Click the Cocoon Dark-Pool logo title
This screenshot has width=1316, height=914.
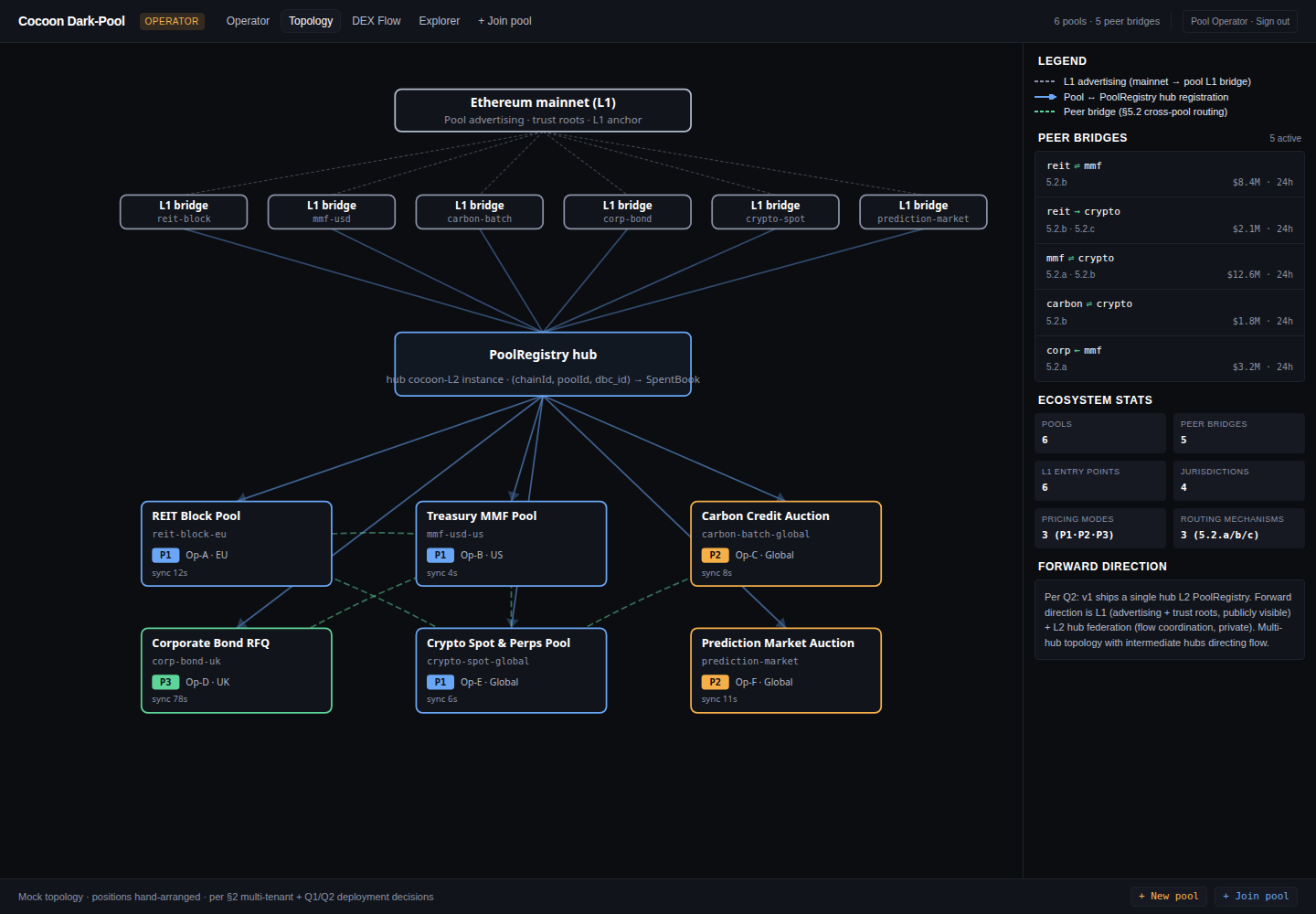tap(71, 21)
